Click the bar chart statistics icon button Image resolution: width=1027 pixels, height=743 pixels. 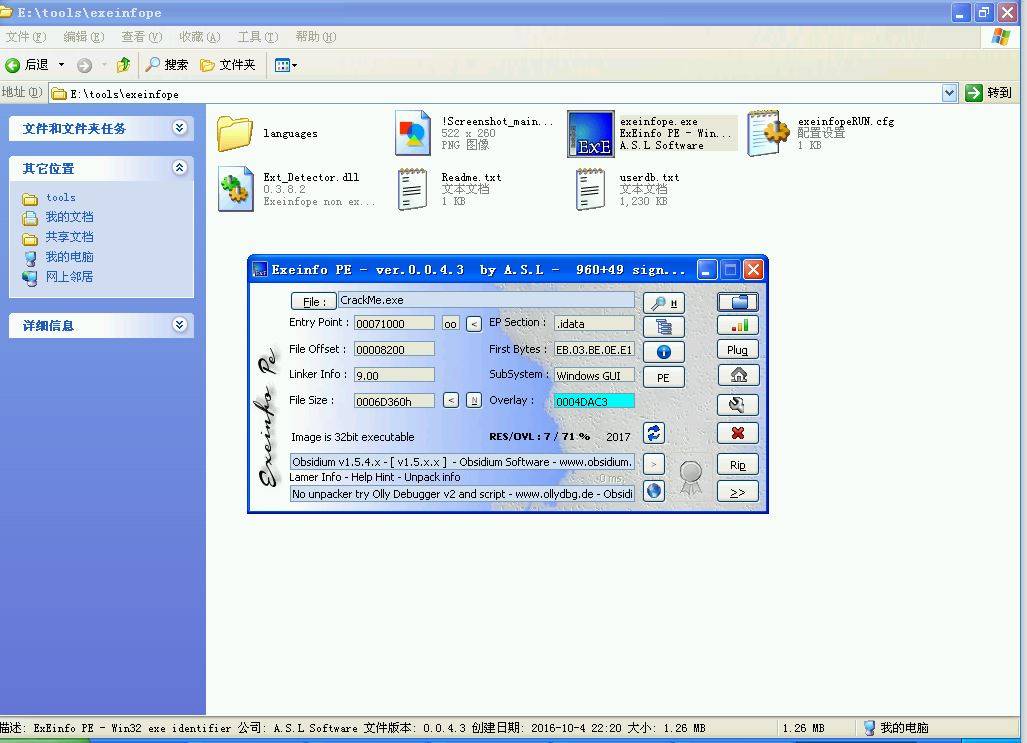[738, 326]
